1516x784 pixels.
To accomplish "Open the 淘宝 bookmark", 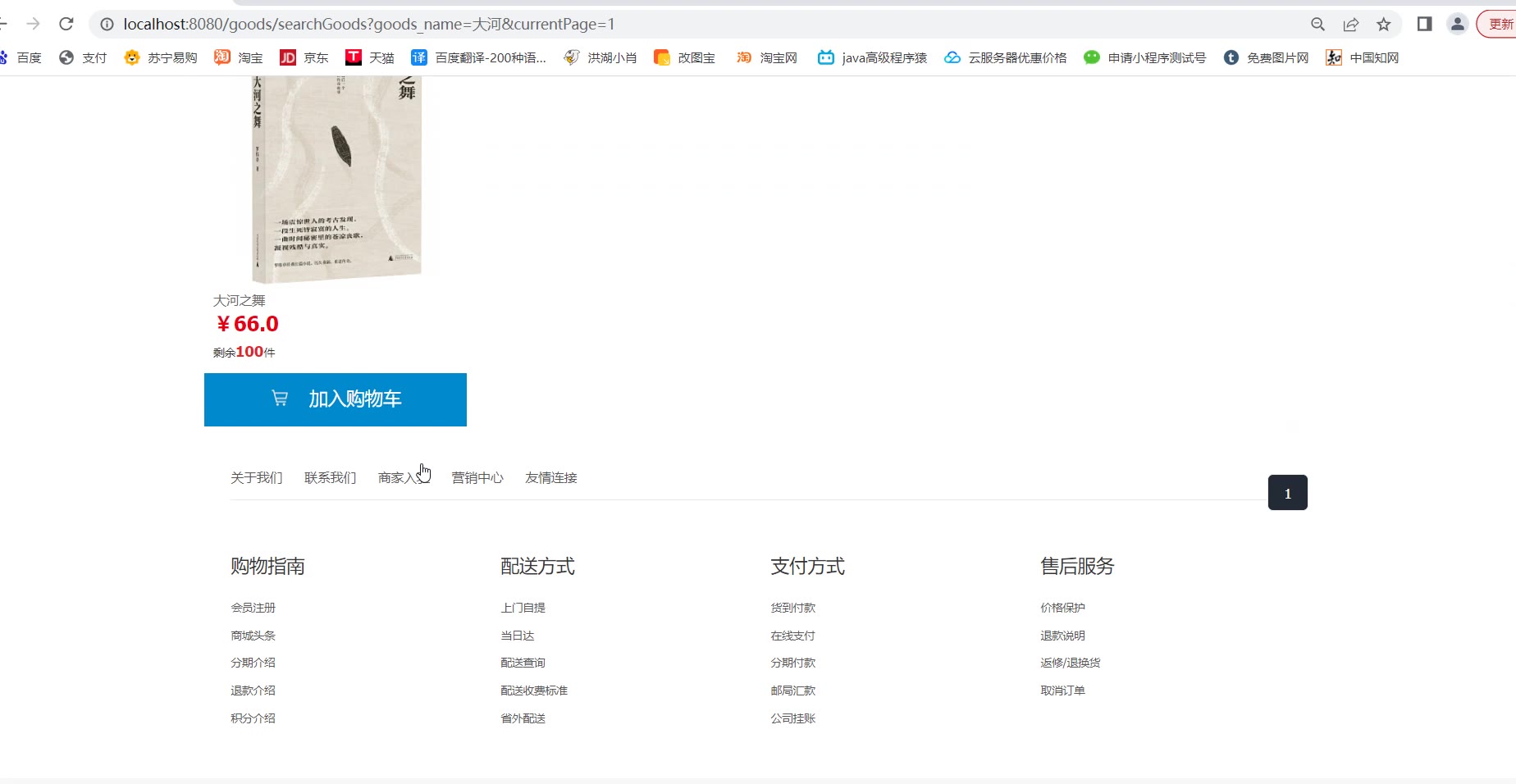I will pos(239,57).
